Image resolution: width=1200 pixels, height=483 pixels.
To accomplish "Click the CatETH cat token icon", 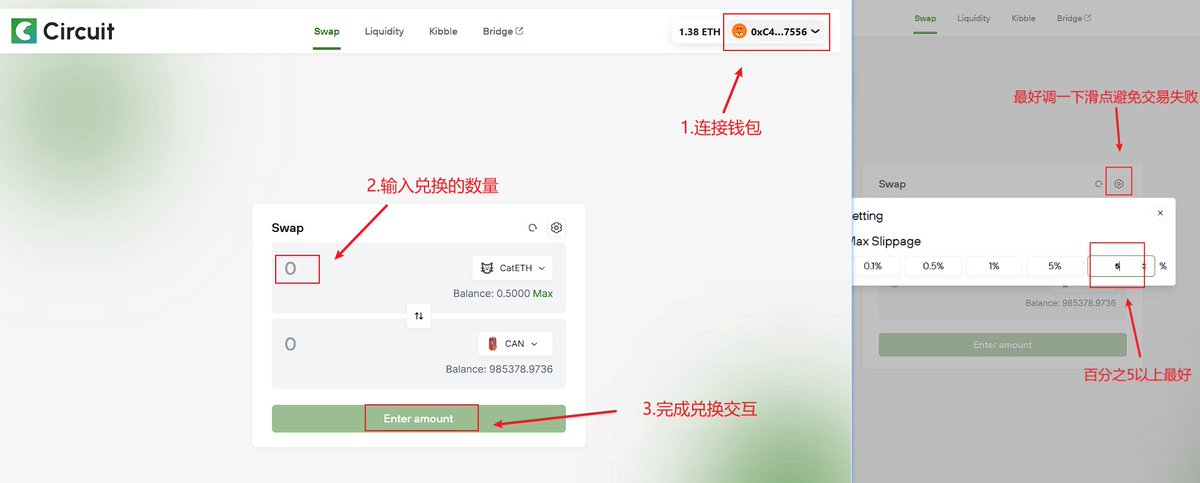I will 487,268.
